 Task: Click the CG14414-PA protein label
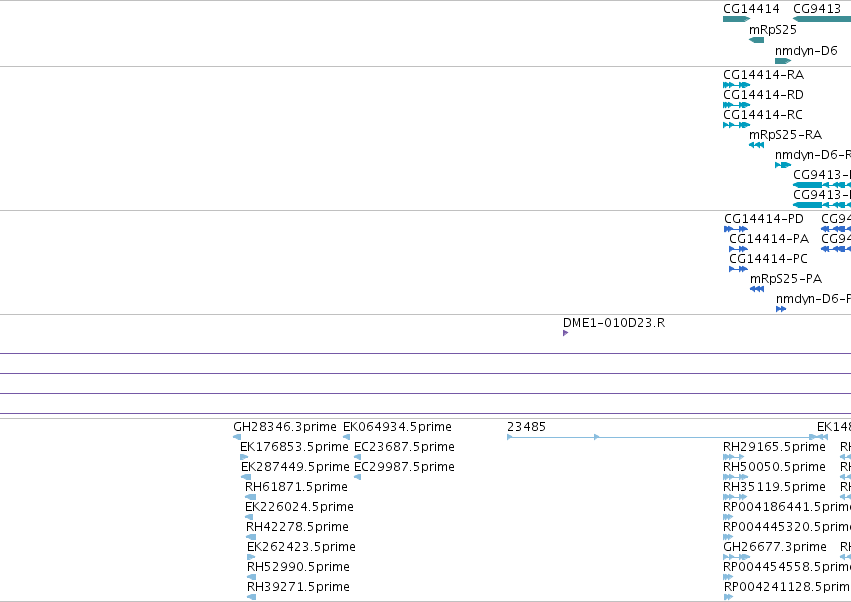point(769,239)
